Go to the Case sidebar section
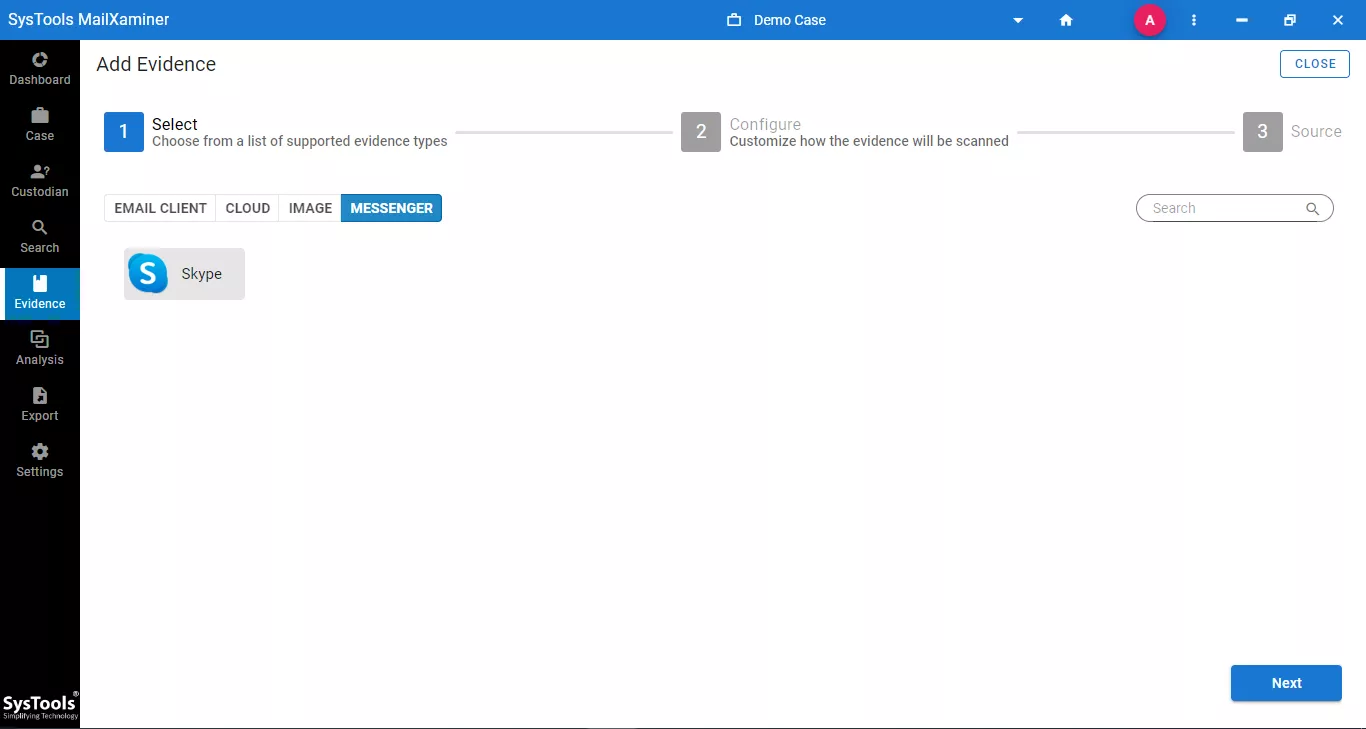Image resolution: width=1366 pixels, height=729 pixels. click(40, 126)
